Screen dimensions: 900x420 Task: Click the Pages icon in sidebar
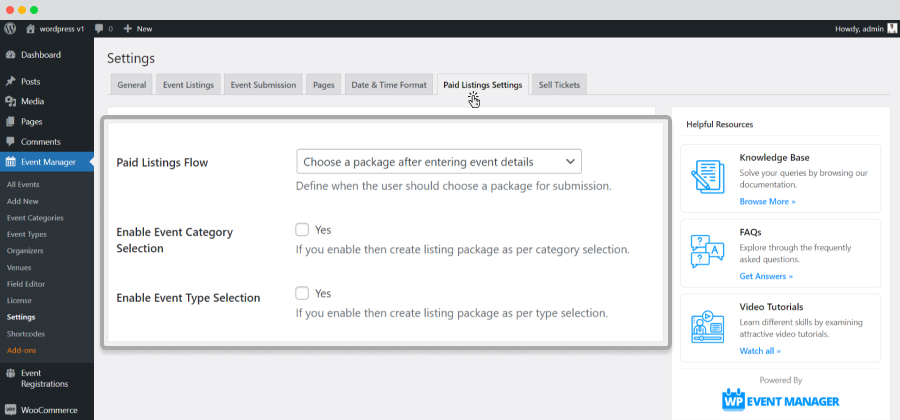pyautogui.click(x=10, y=122)
